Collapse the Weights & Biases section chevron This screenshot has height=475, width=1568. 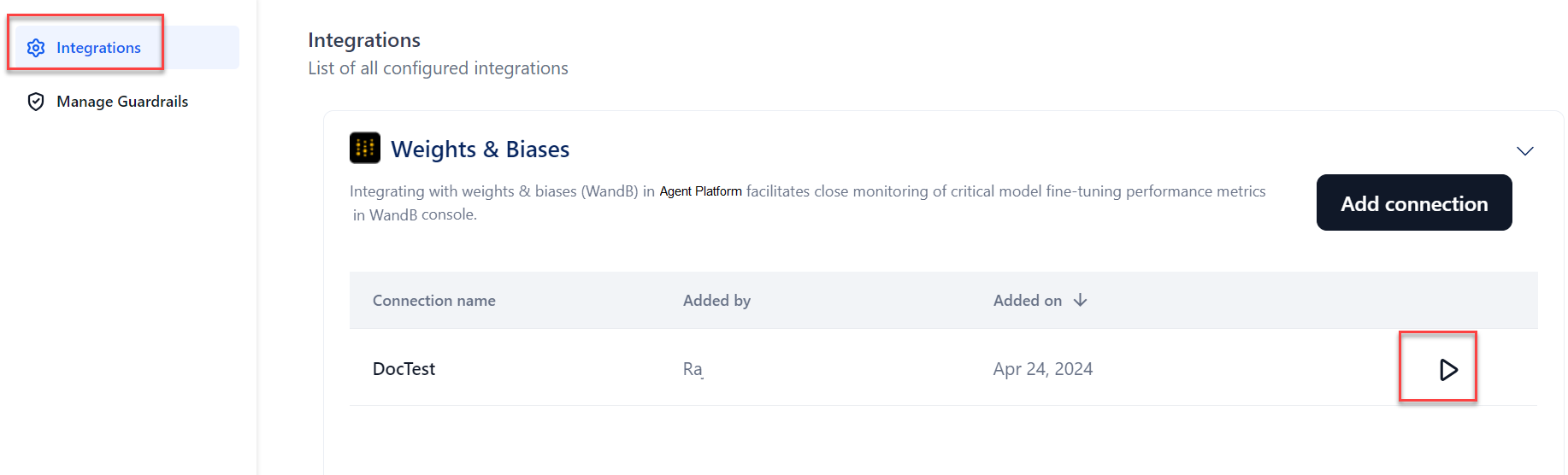[x=1524, y=151]
